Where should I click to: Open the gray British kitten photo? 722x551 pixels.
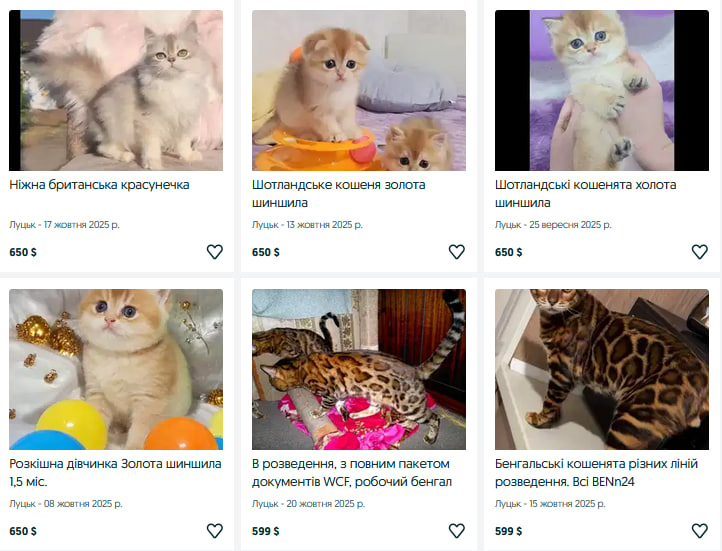[116, 90]
